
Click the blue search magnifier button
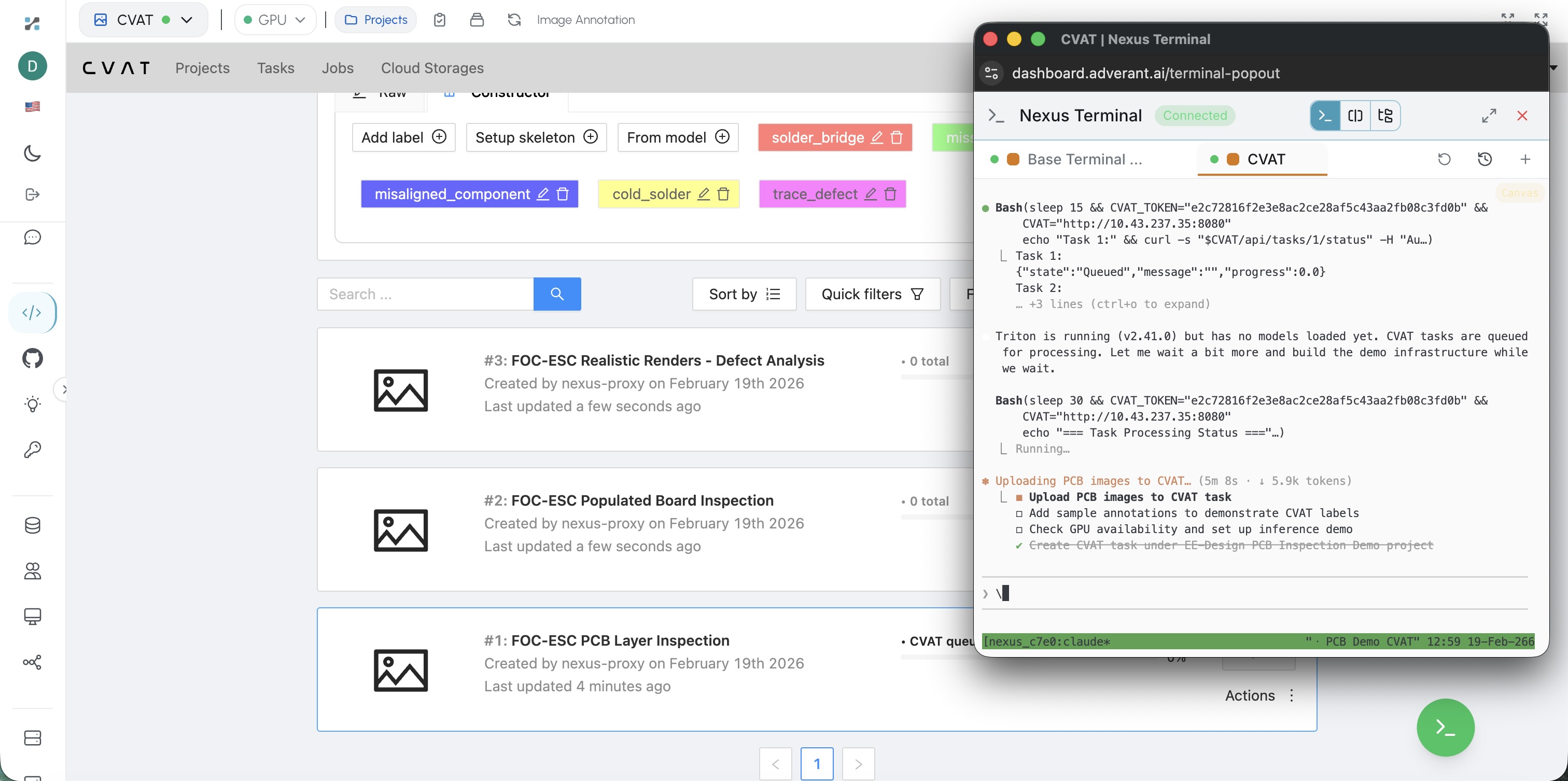point(556,294)
